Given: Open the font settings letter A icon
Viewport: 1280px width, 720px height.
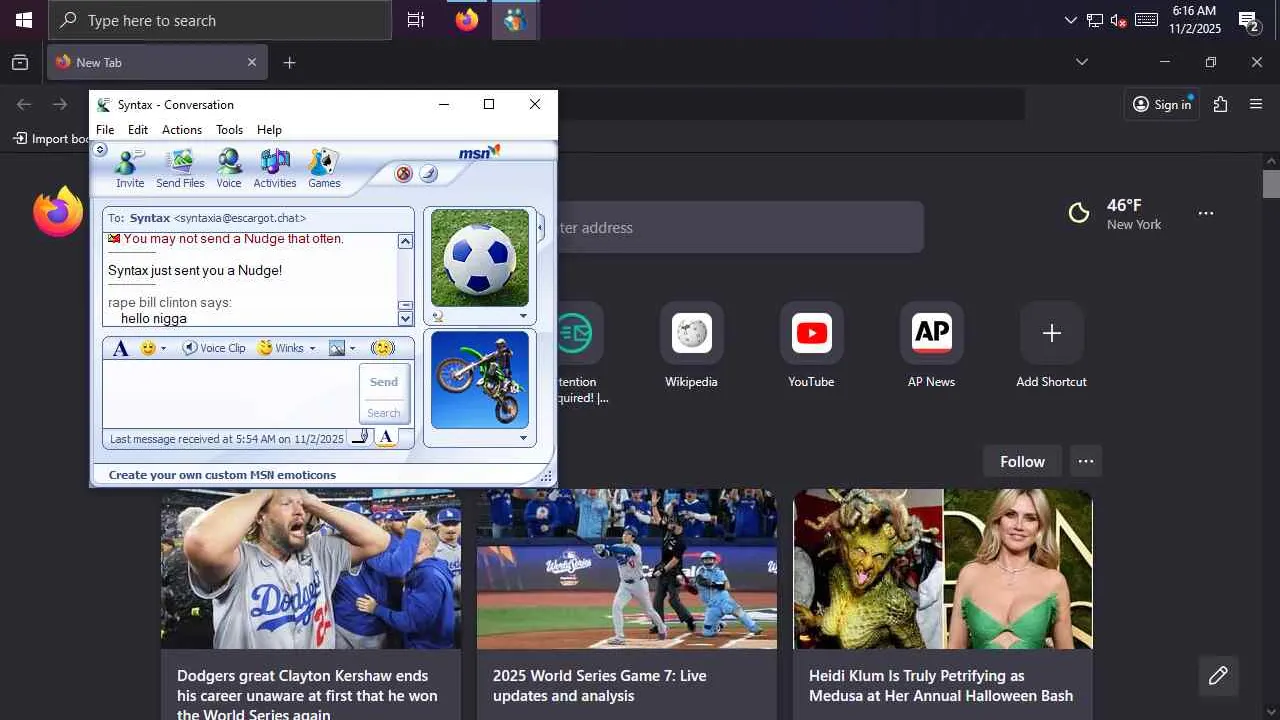Looking at the screenshot, I should (x=121, y=348).
